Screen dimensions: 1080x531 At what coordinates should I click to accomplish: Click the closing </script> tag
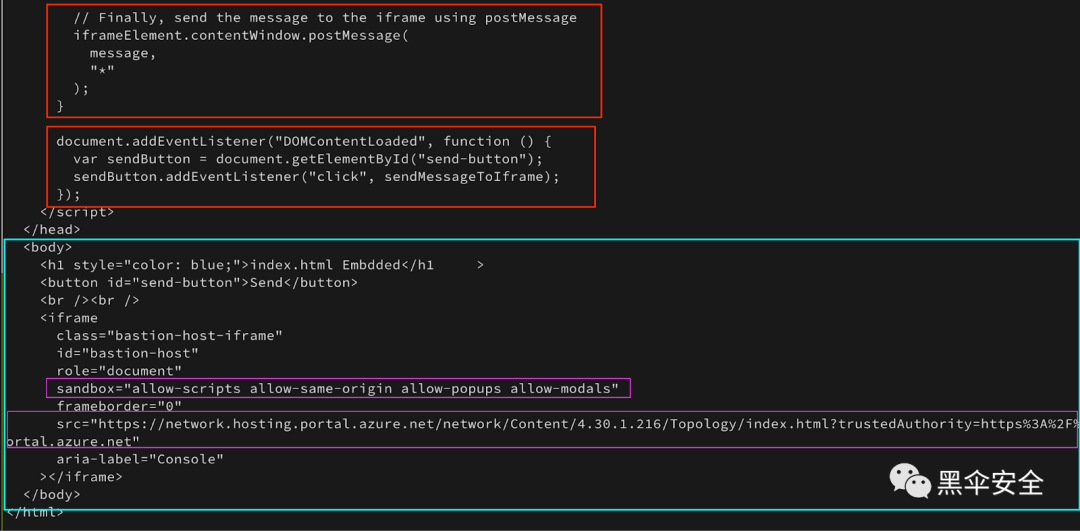point(77,212)
